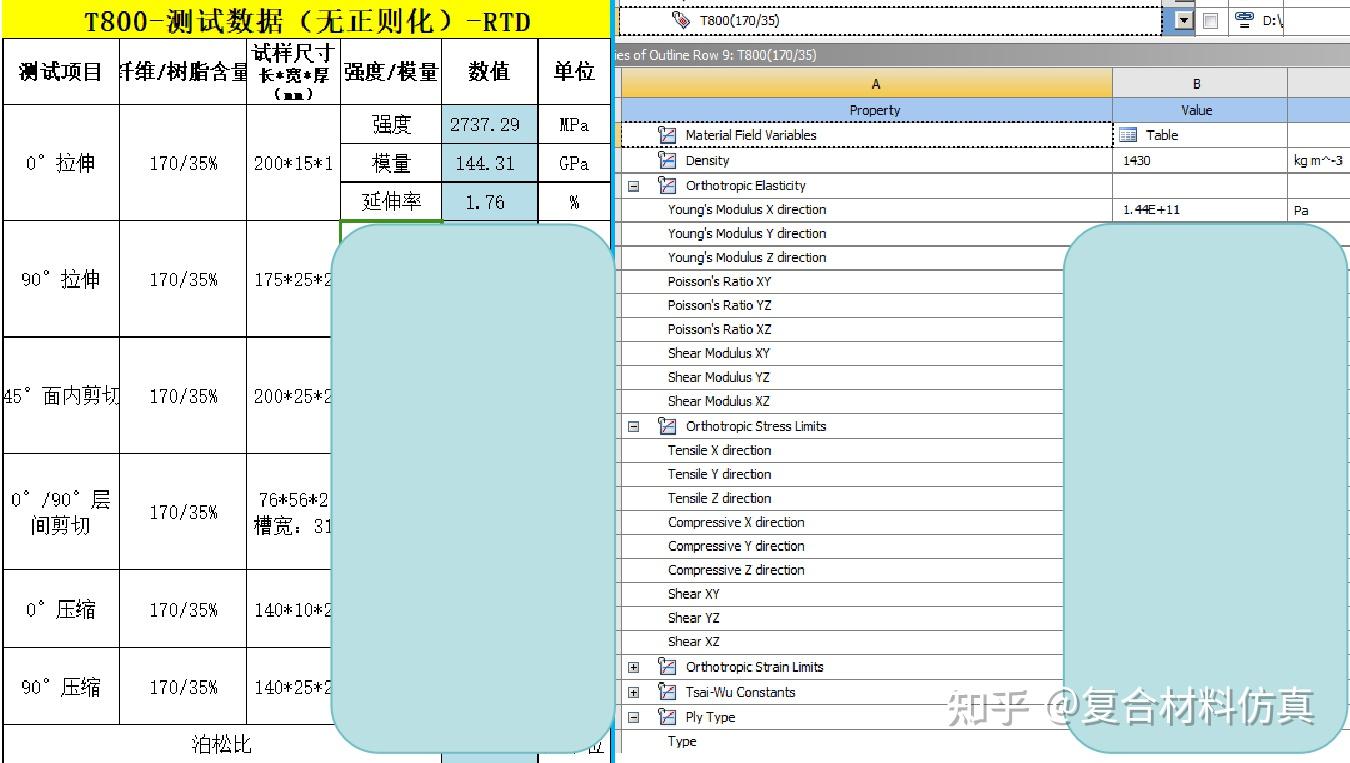Click the Property column header
The image size is (1350, 763).
point(875,110)
